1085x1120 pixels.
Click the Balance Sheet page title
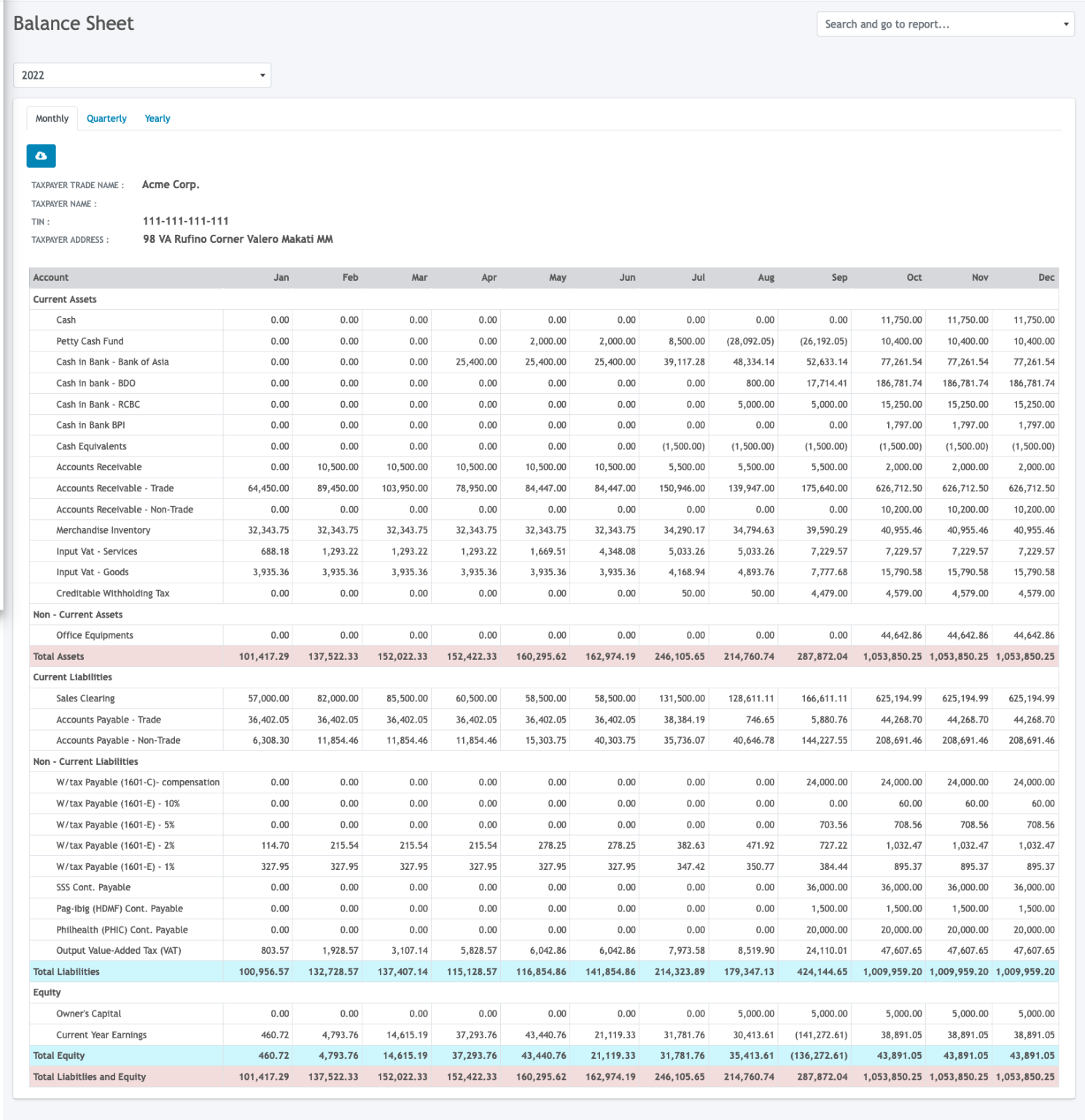click(73, 23)
